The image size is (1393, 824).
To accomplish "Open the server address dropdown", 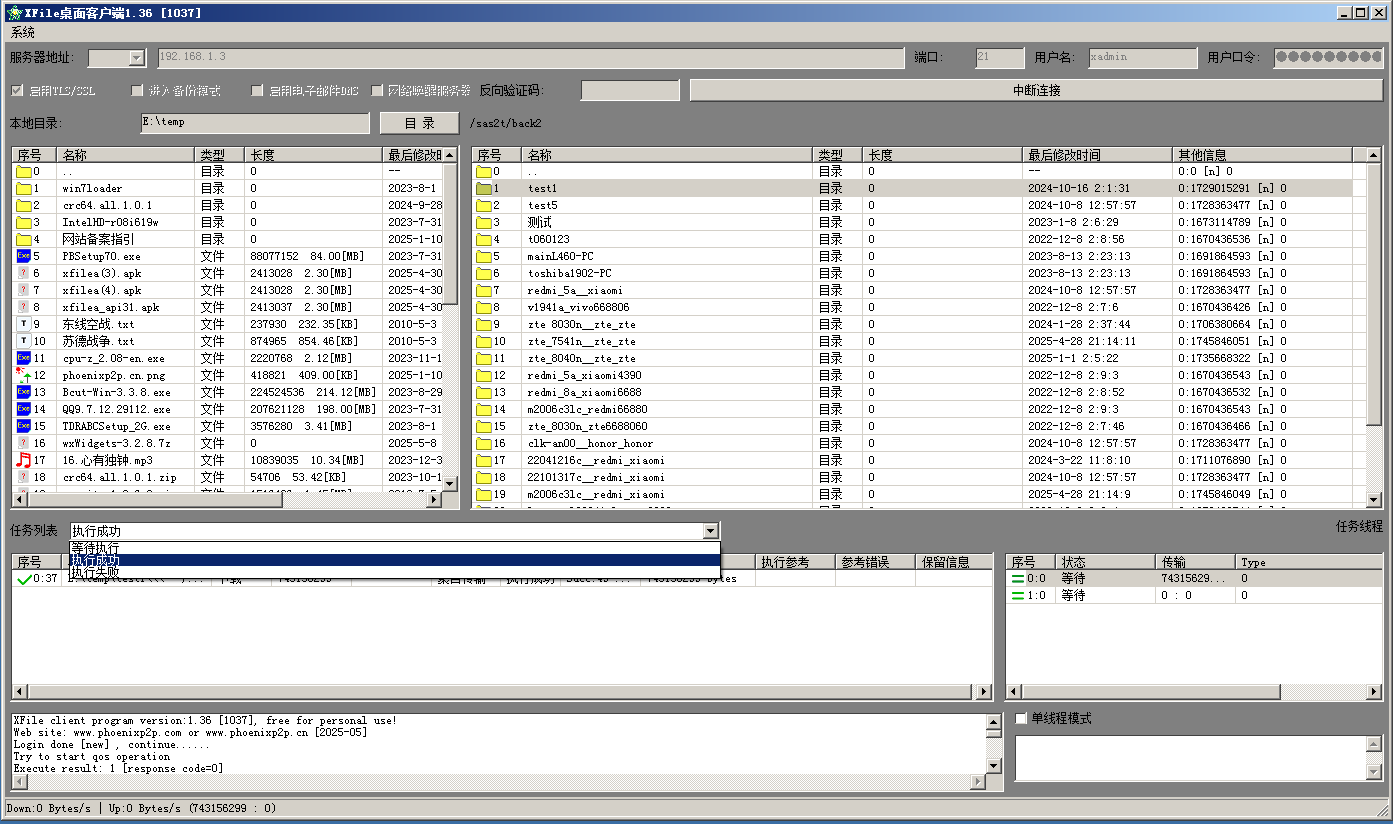I will pos(137,58).
